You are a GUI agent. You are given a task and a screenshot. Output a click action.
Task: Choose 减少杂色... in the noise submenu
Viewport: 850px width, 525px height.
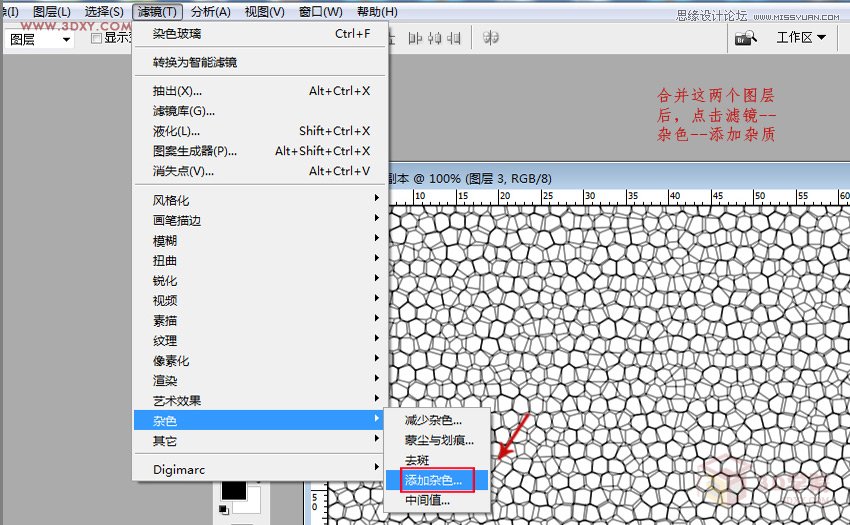pos(437,420)
